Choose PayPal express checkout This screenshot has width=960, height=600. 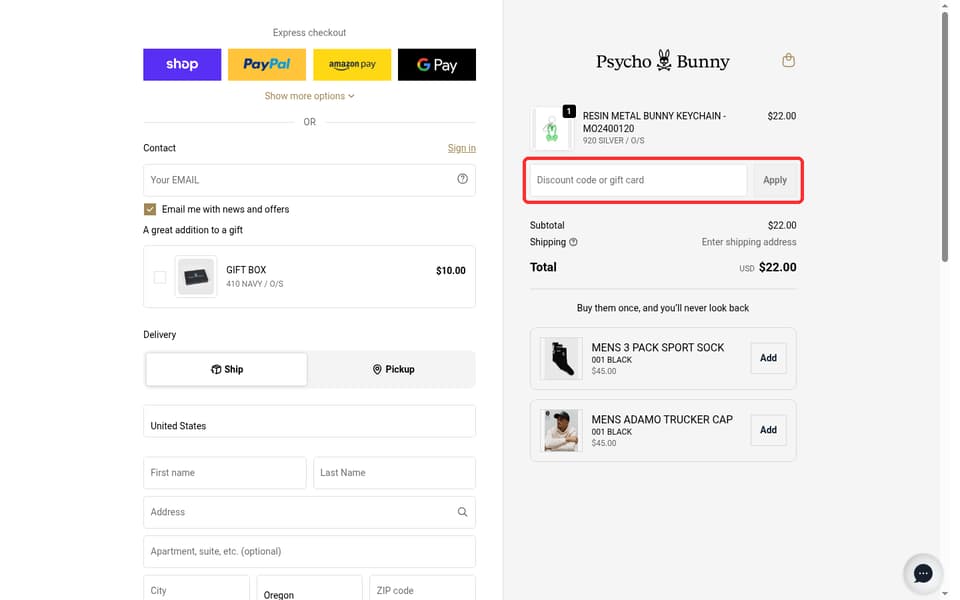coord(266,64)
